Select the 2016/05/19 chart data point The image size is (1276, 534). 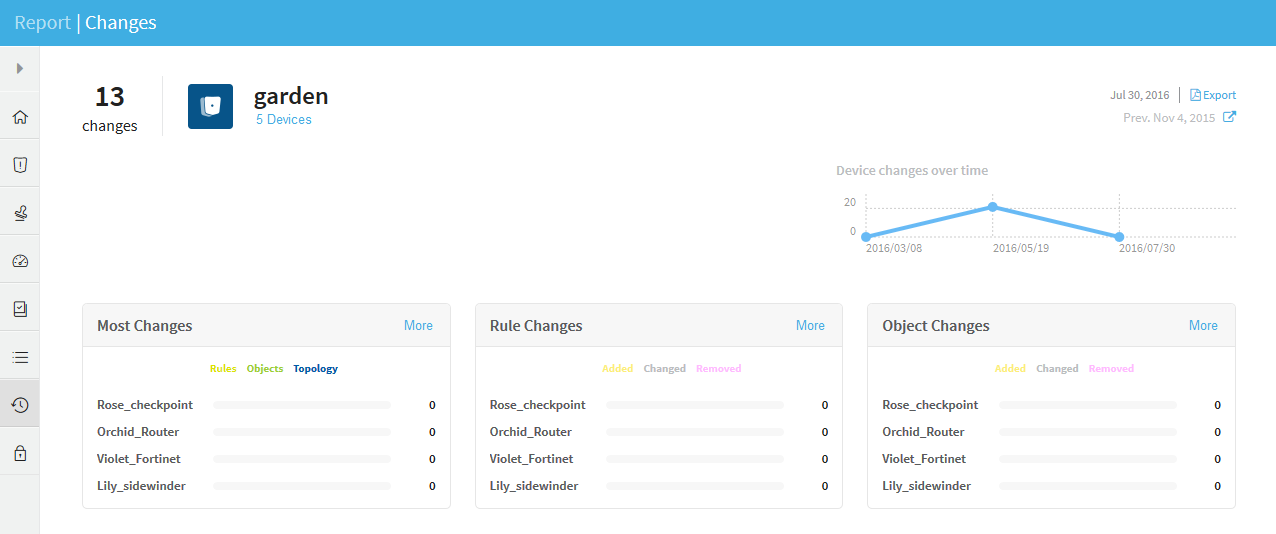992,207
